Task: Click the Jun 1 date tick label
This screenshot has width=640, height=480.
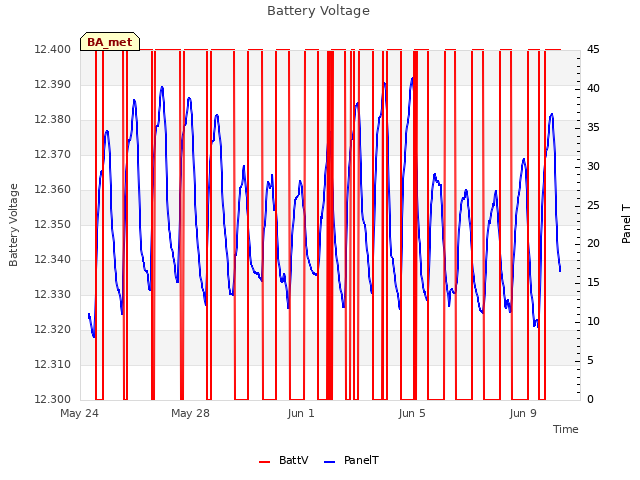Action: click(x=301, y=413)
